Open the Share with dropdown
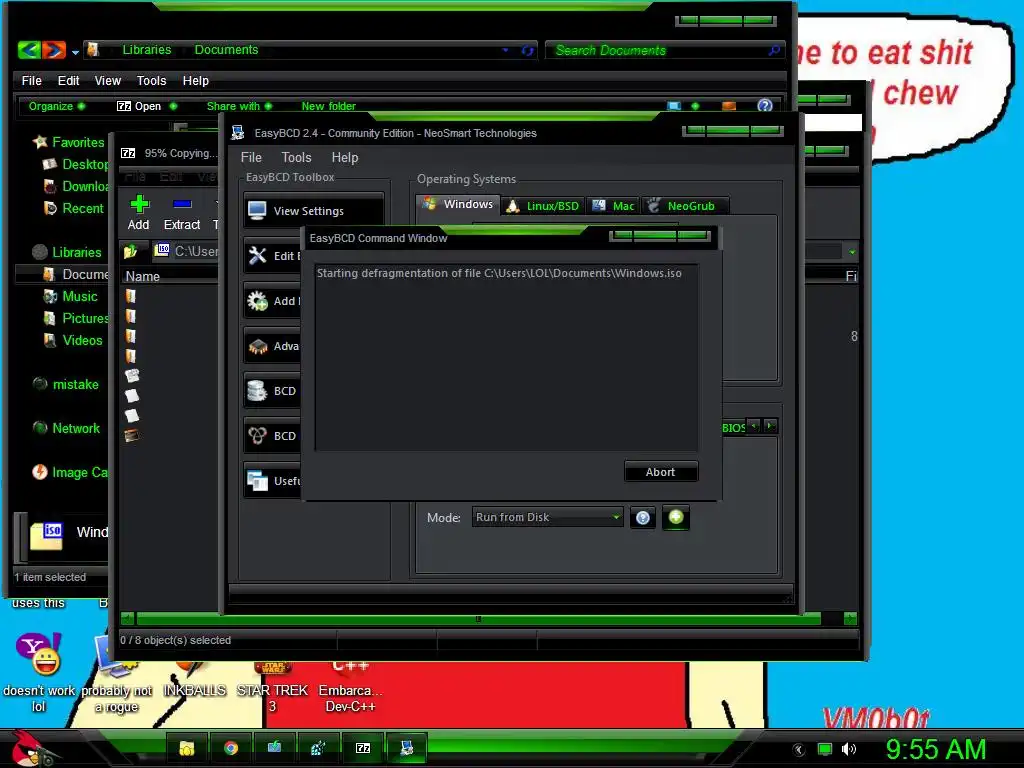Viewport: 1024px width, 768px height. (x=239, y=106)
